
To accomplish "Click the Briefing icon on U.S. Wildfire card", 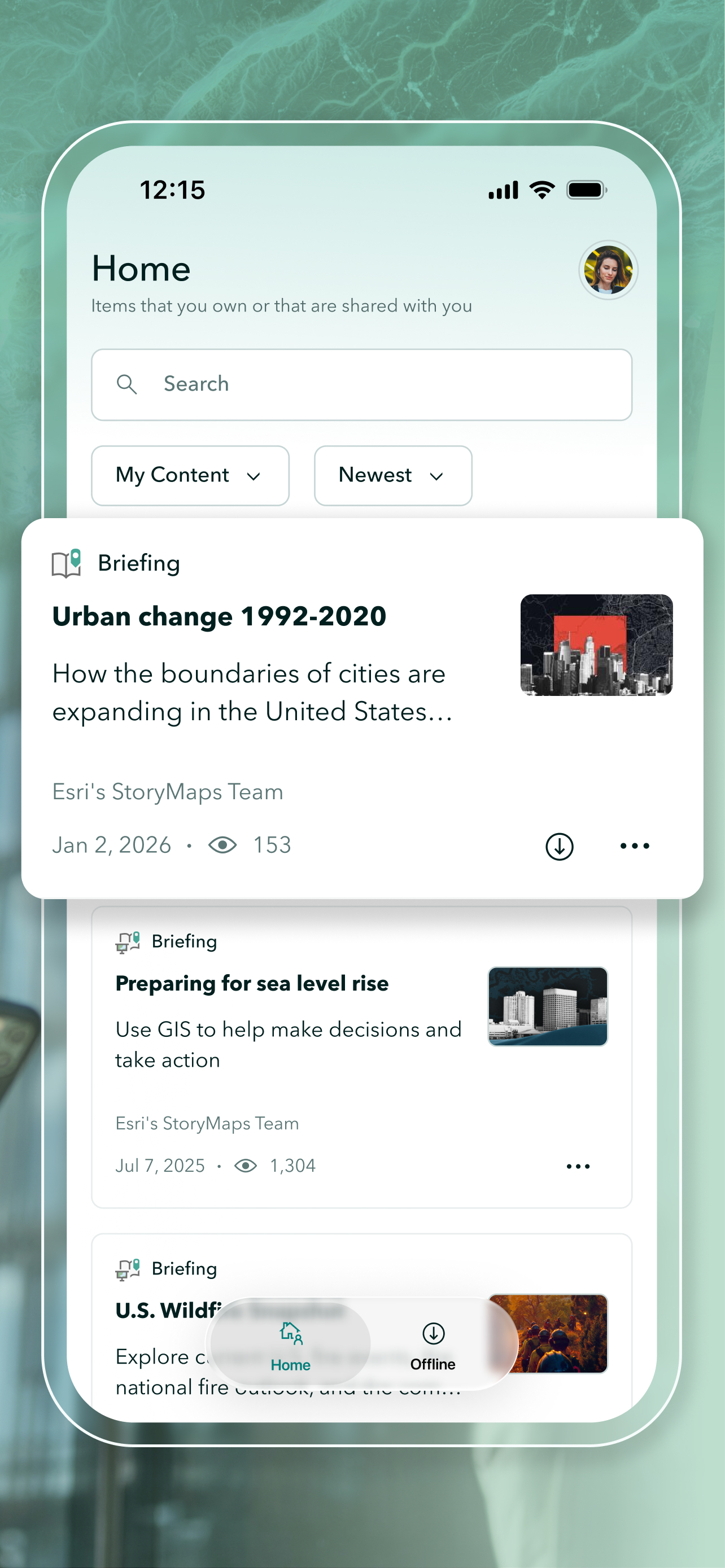I will (128, 1268).
